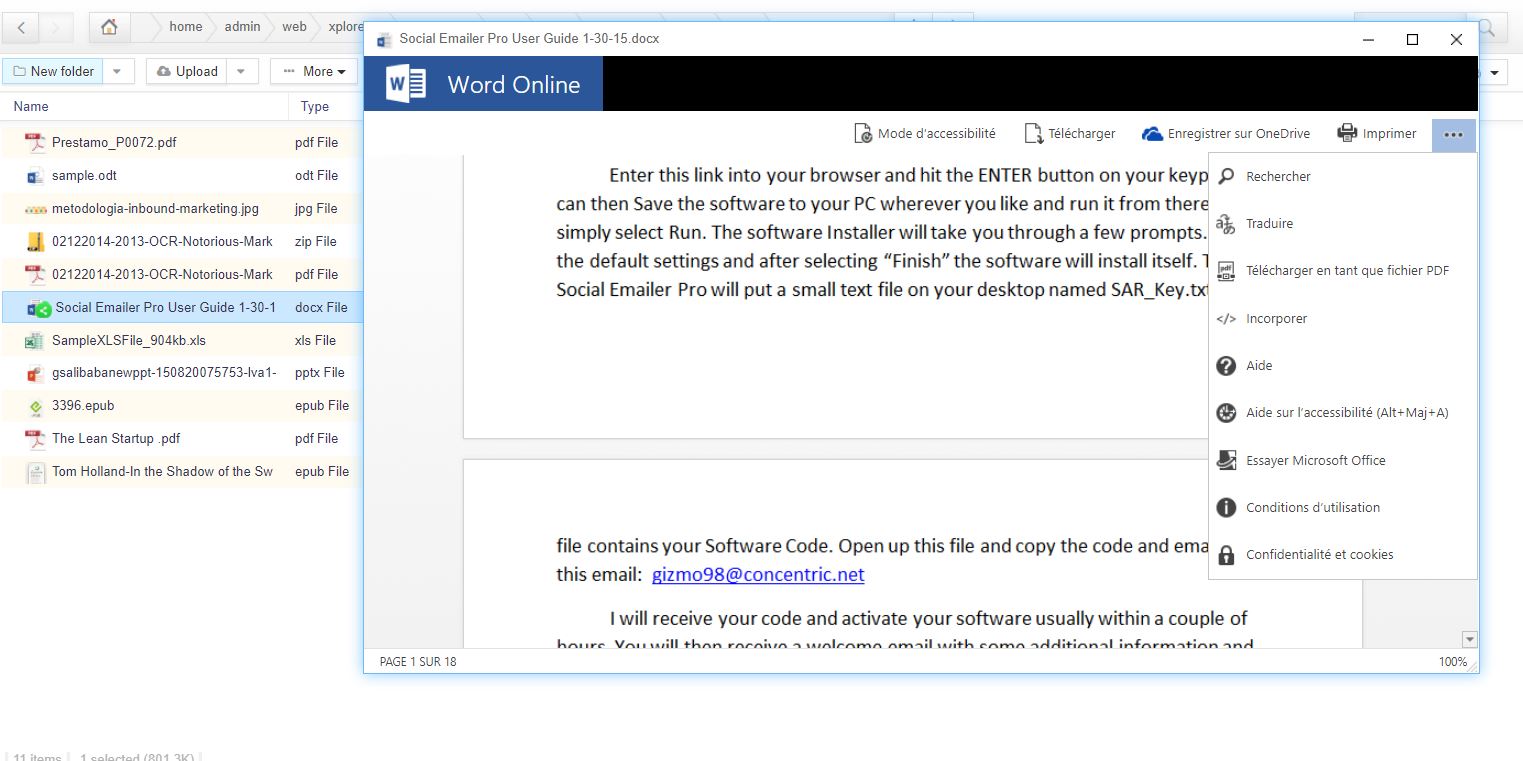The height and width of the screenshot is (761, 1523).
Task: Select the Tom Holland-In the Shadow file
Action: 162,472
